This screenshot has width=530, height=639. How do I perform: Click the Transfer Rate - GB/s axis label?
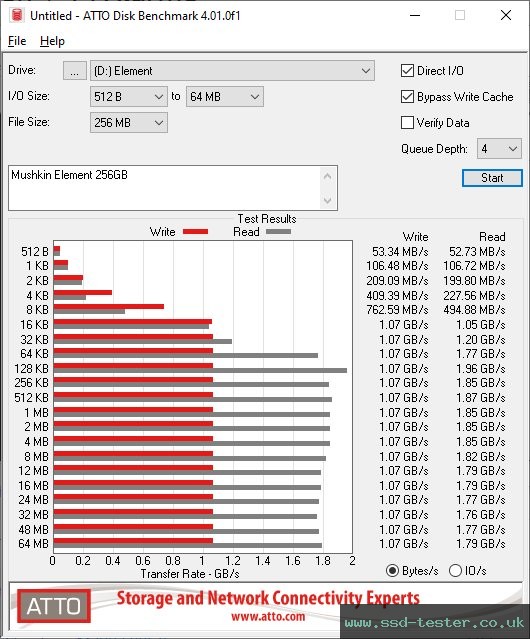190,574
